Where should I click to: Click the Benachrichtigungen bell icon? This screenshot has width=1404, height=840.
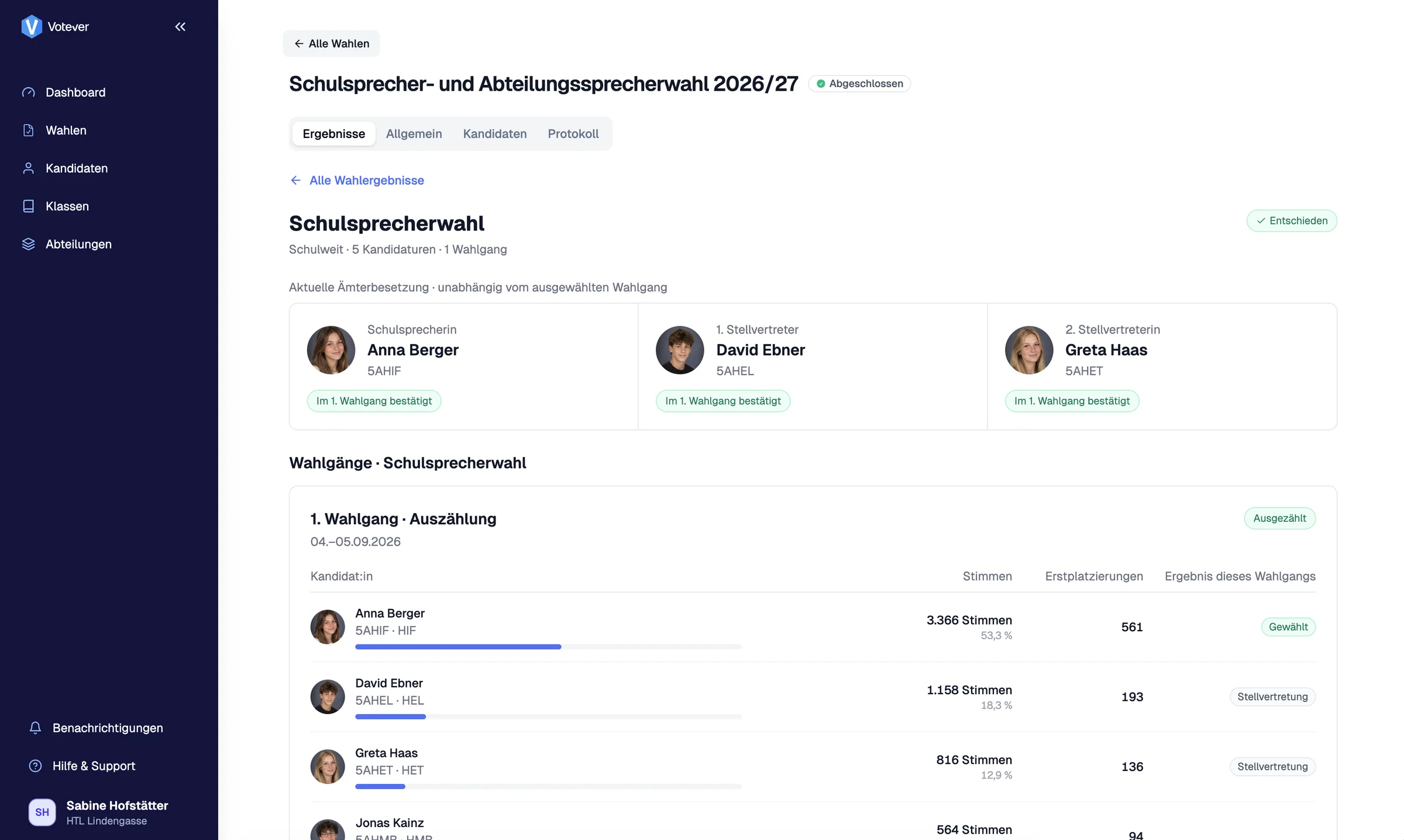click(36, 728)
